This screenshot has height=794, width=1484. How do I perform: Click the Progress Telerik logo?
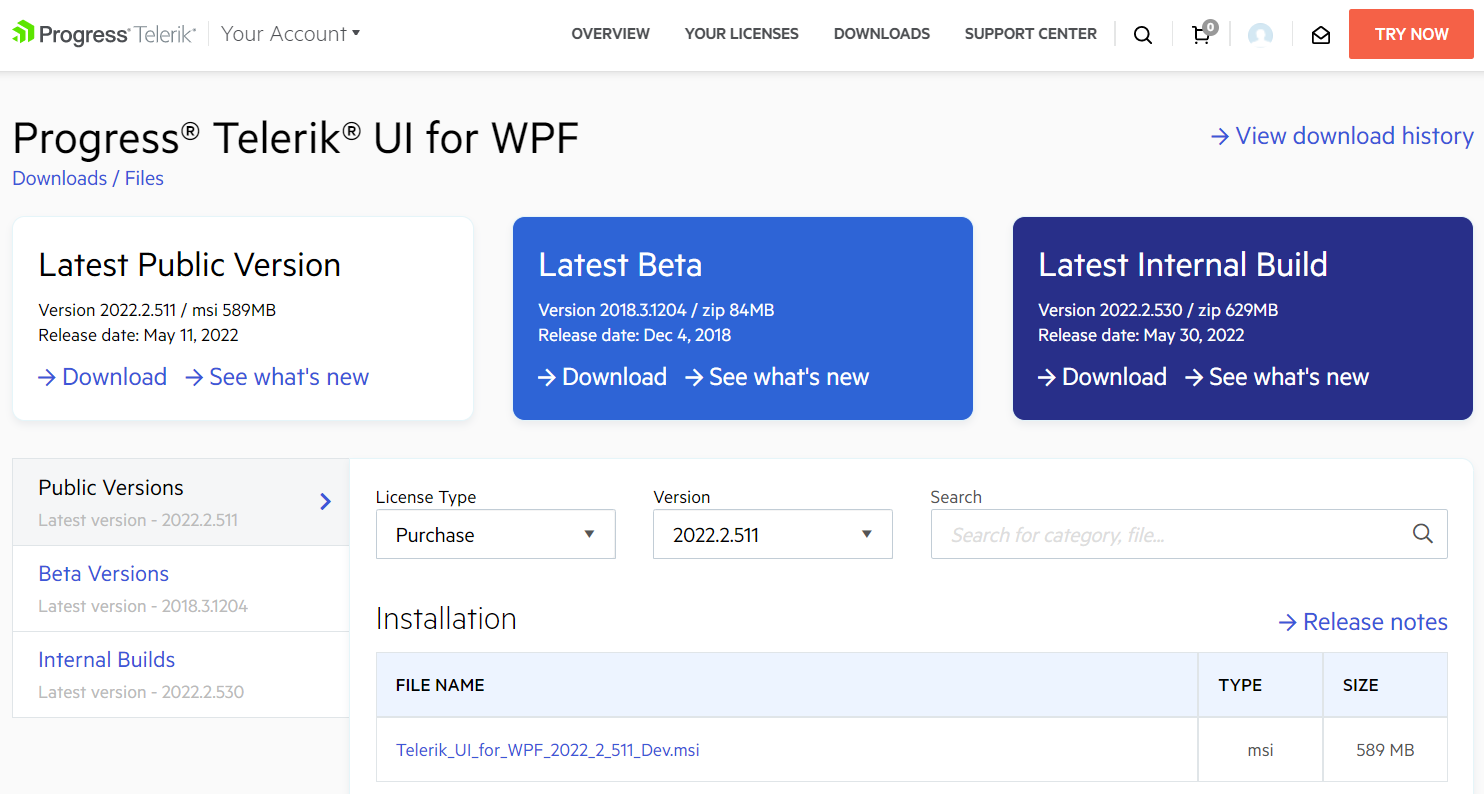104,34
